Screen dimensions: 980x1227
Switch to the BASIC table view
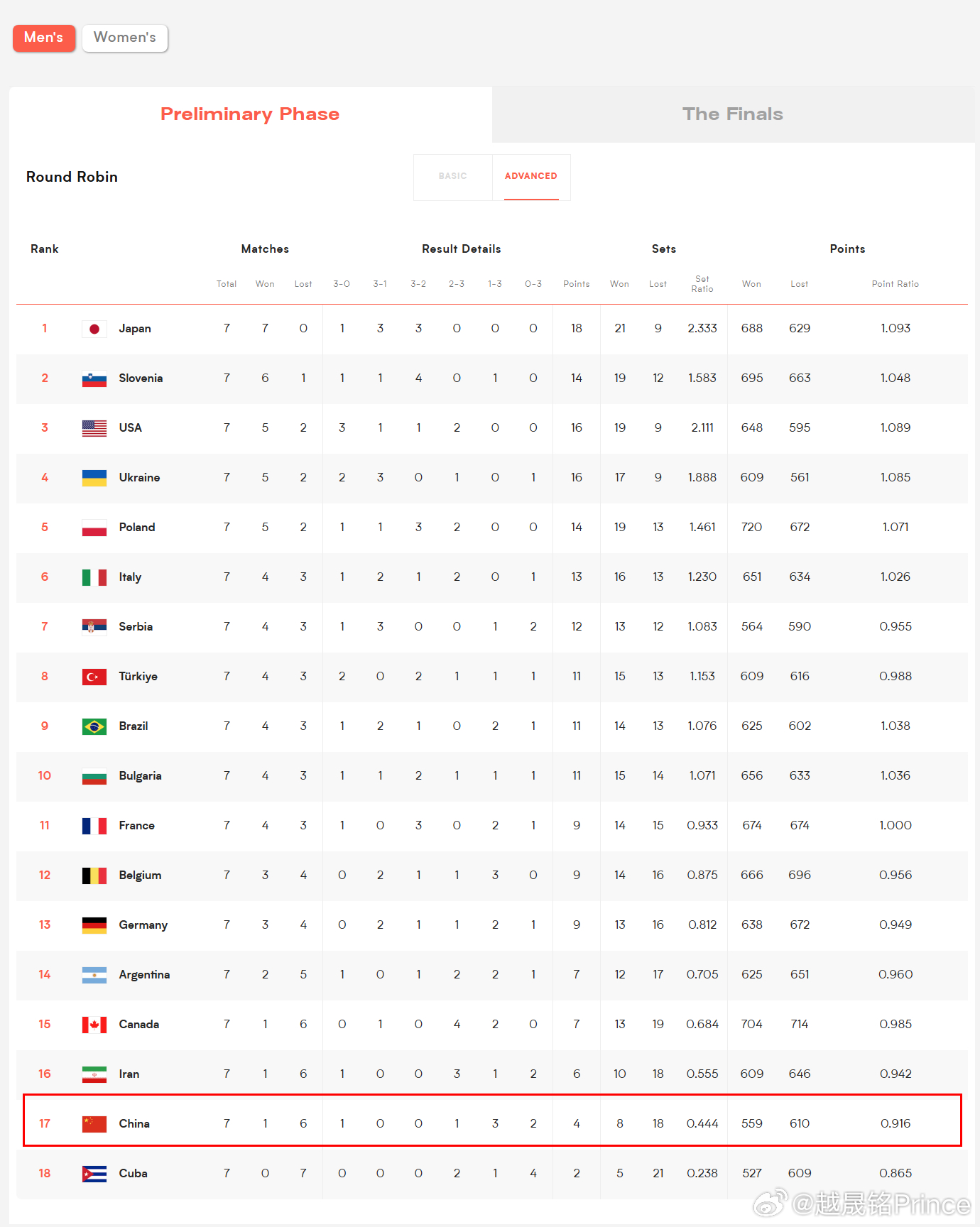pyautogui.click(x=452, y=177)
